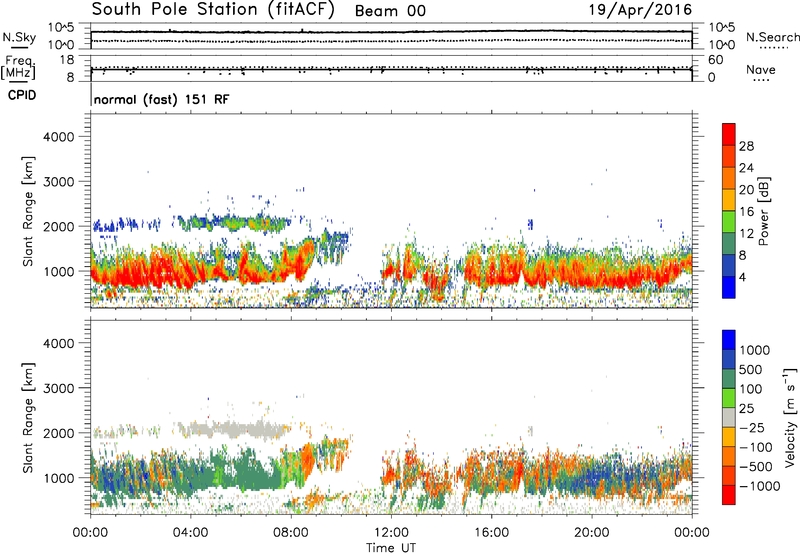Click the "Power [dB]" colorbar title
800x554 pixels.
pyautogui.click(x=763, y=211)
